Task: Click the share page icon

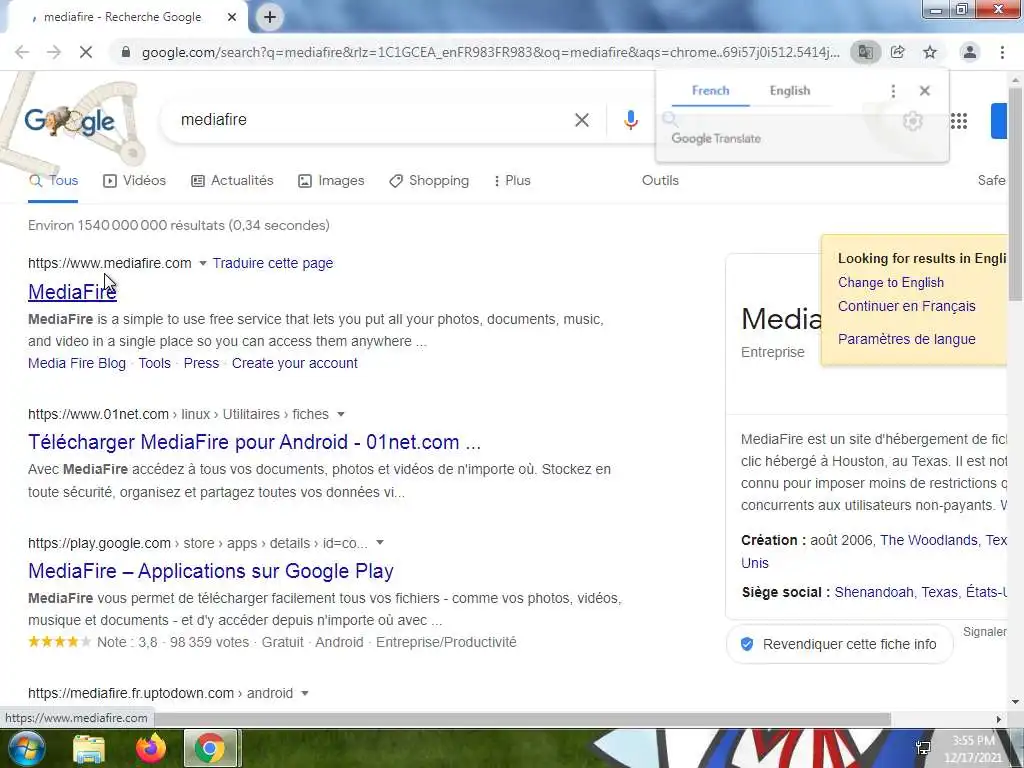Action: click(x=898, y=52)
